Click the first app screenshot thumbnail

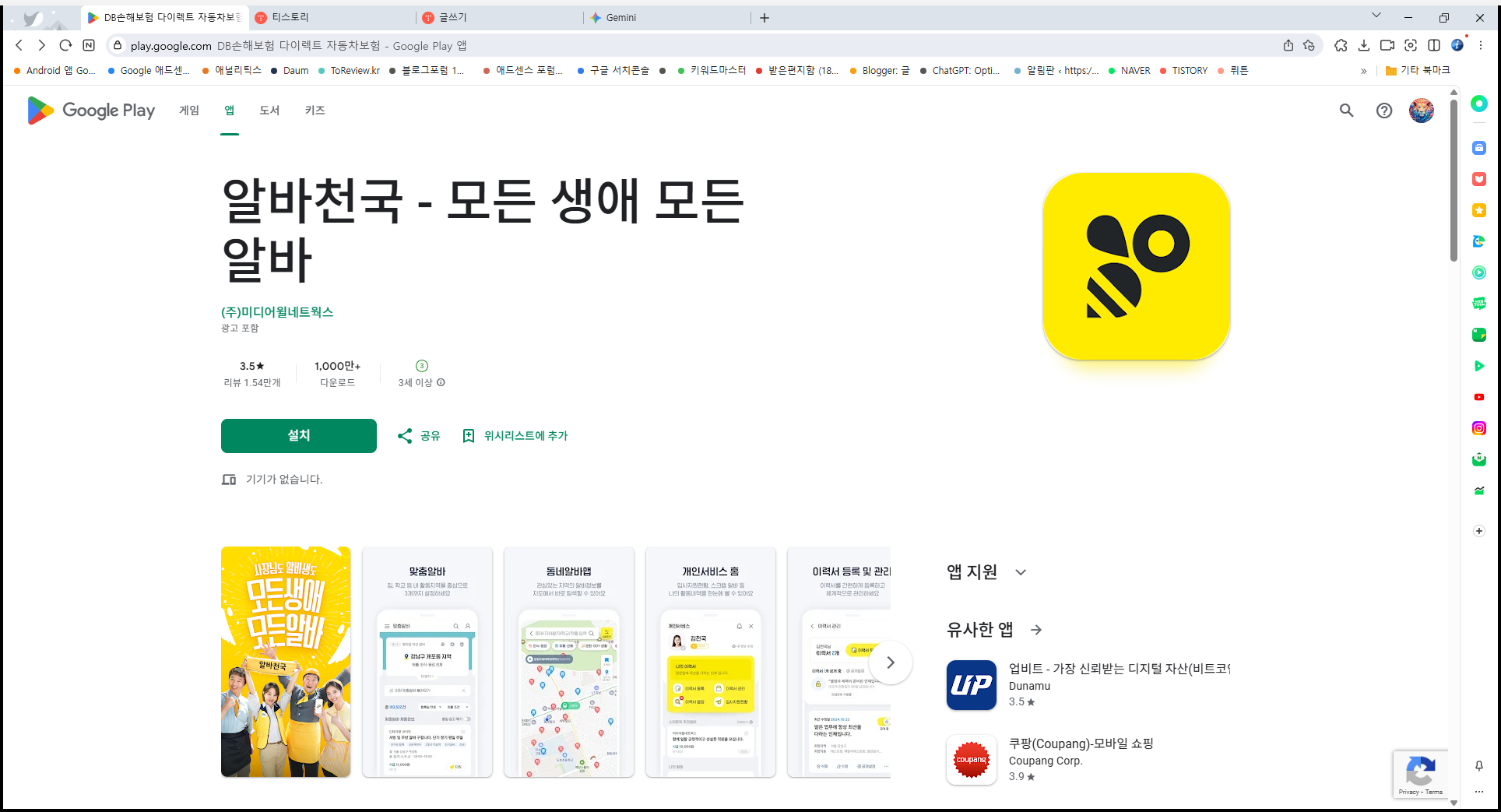285,663
